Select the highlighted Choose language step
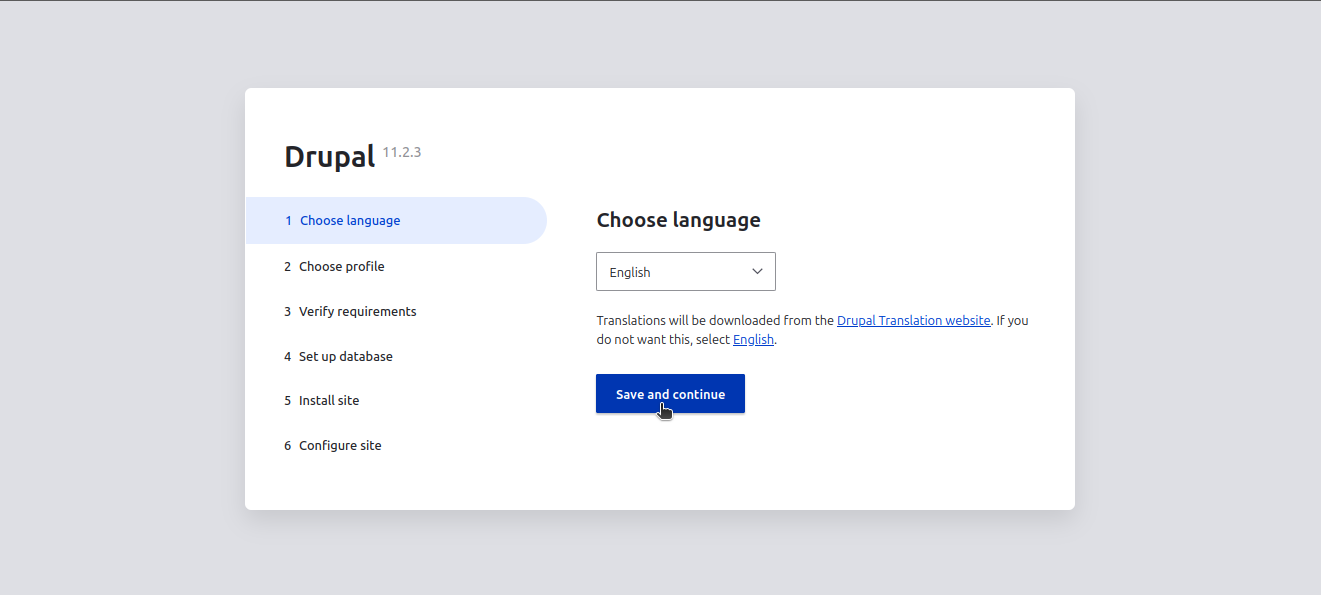This screenshot has height=595, width=1321. coord(349,220)
